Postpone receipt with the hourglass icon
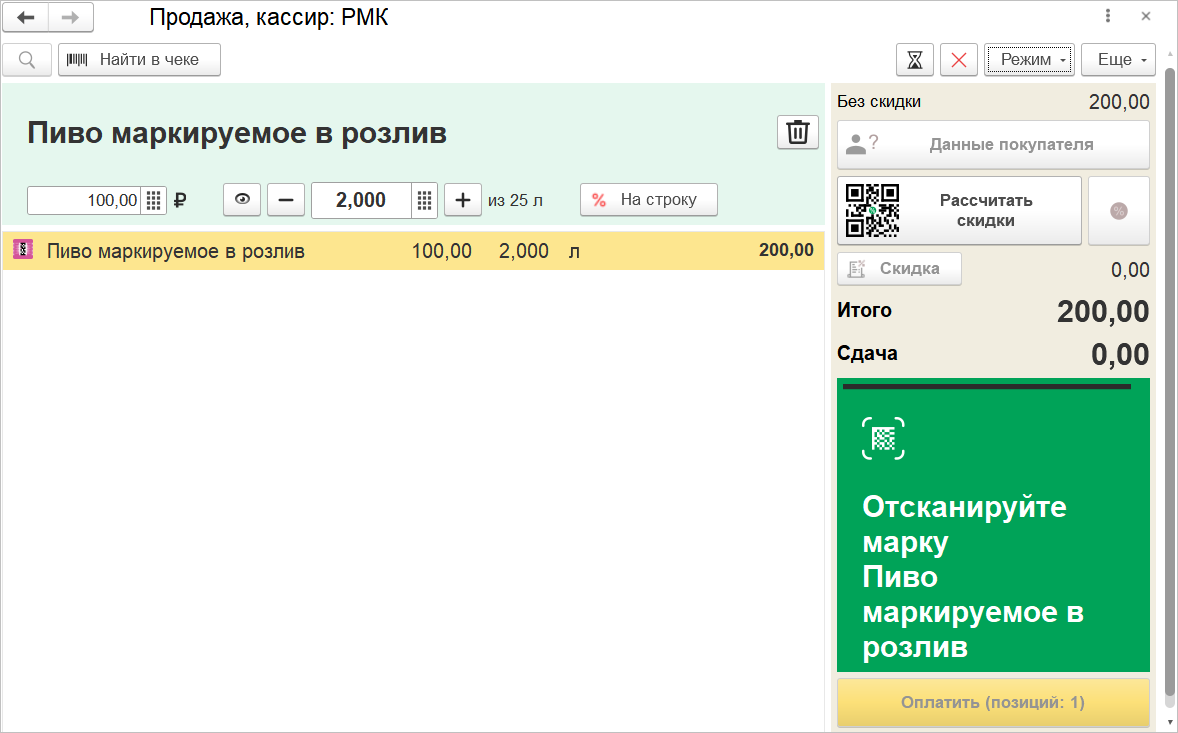The width and height of the screenshot is (1178, 733). tap(914, 60)
